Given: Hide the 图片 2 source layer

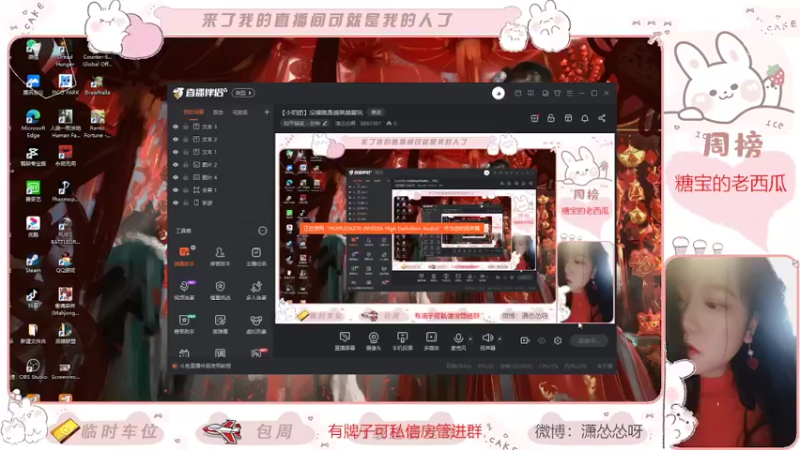Looking at the screenshot, I should [x=176, y=165].
